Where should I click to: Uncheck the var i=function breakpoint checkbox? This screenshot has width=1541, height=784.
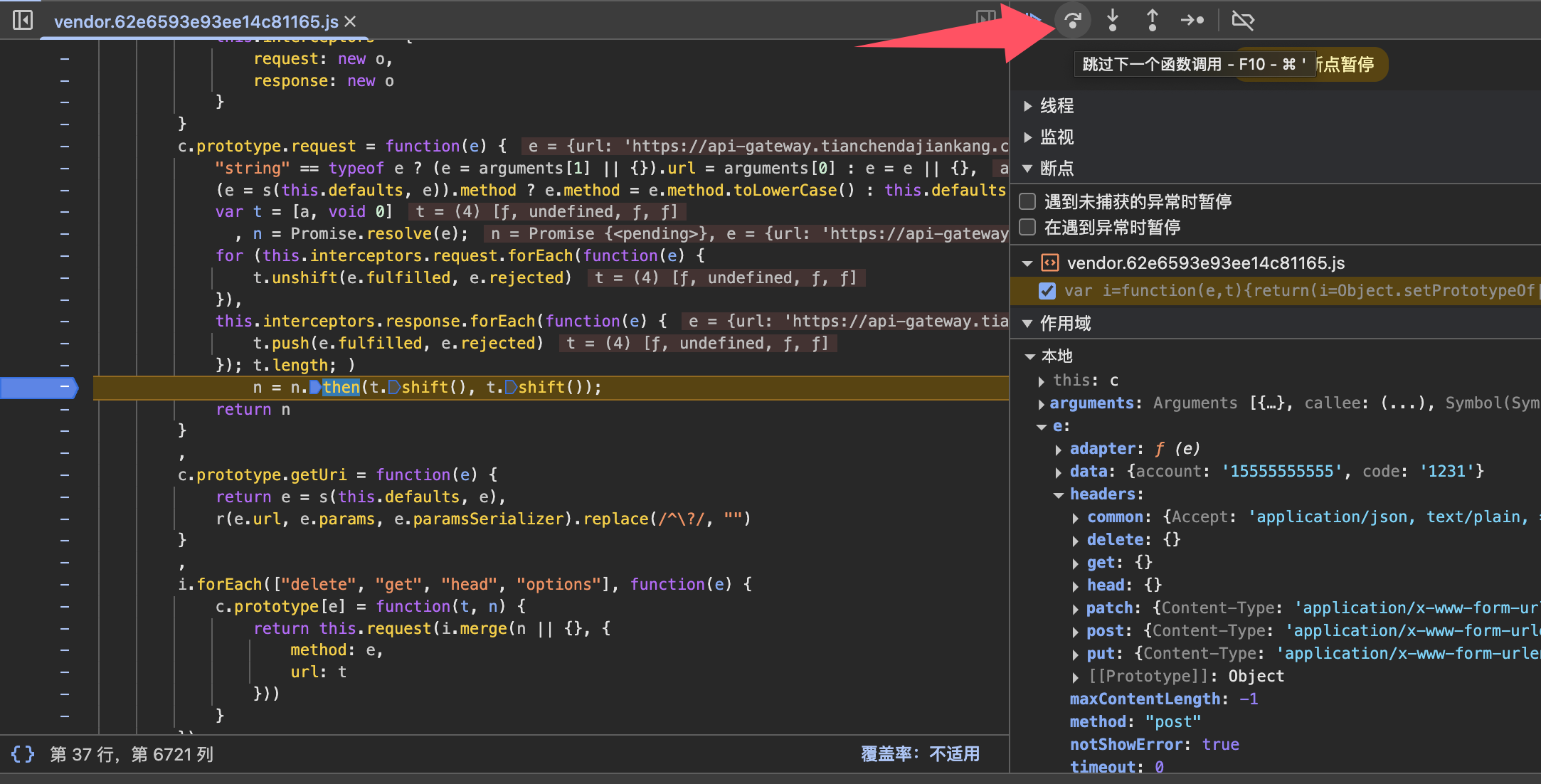tap(1047, 290)
